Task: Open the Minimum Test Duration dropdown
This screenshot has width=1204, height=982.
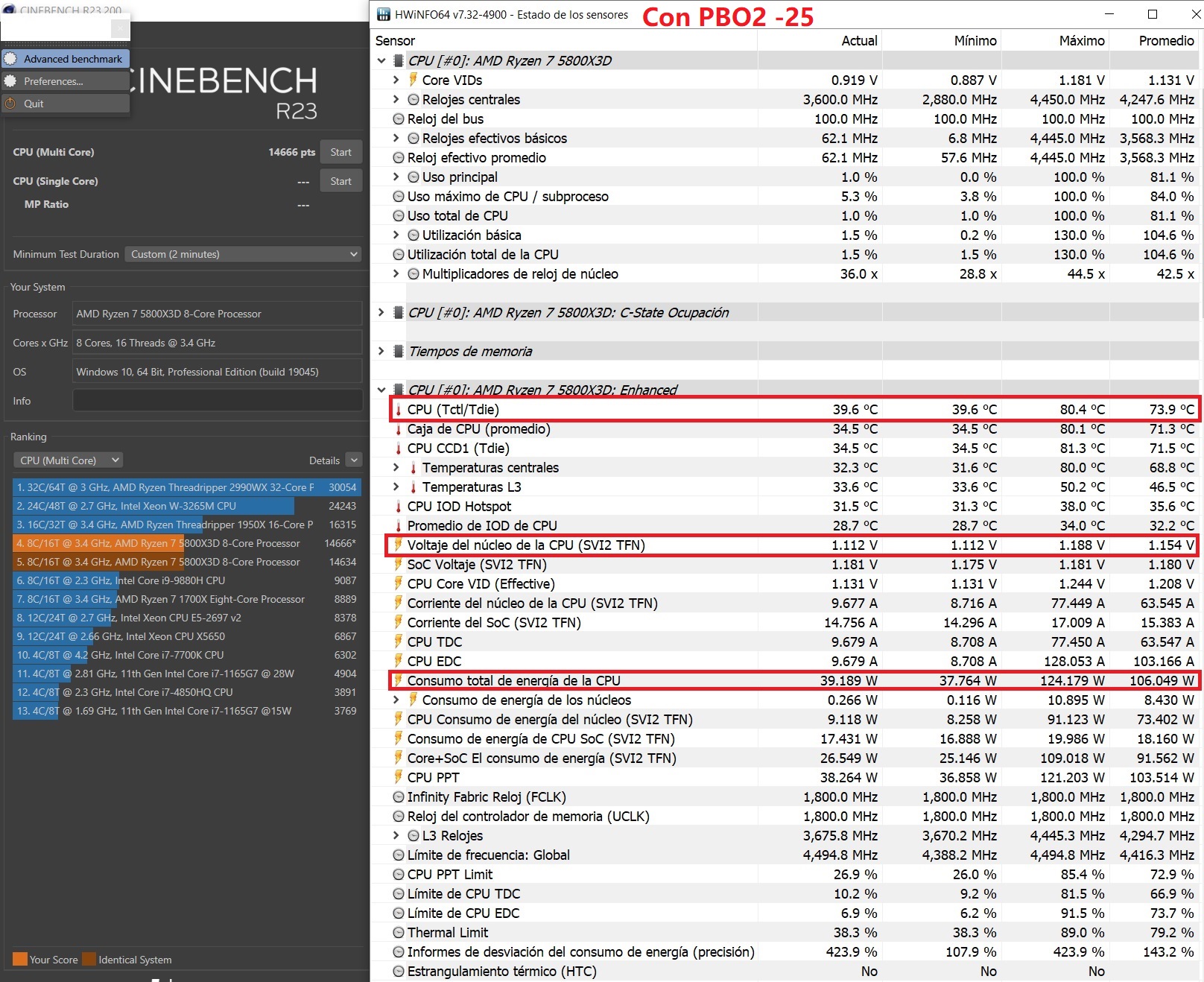Action: point(243,254)
